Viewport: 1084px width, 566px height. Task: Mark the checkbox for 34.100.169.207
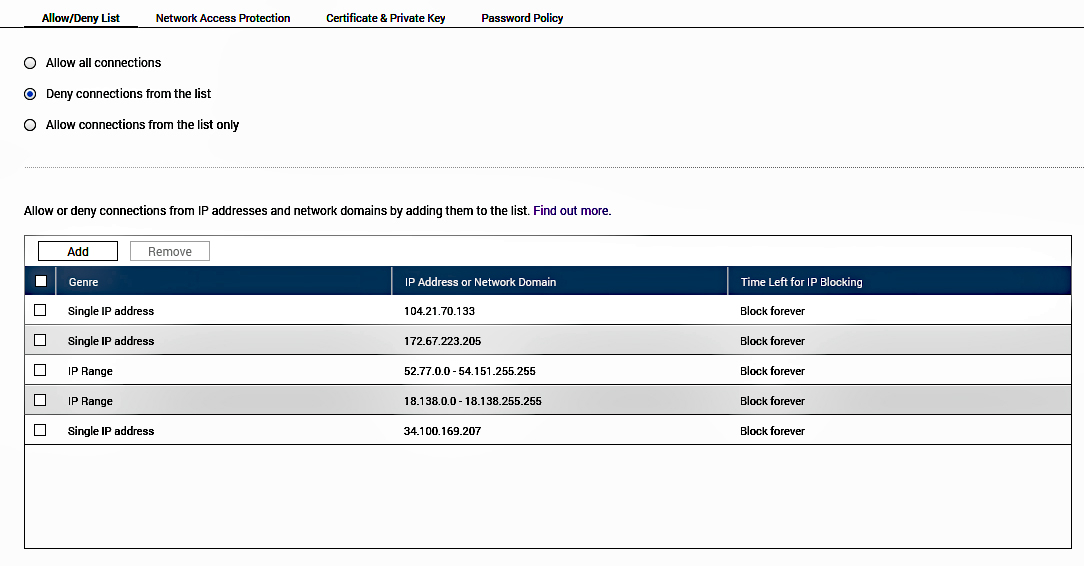(x=40, y=430)
